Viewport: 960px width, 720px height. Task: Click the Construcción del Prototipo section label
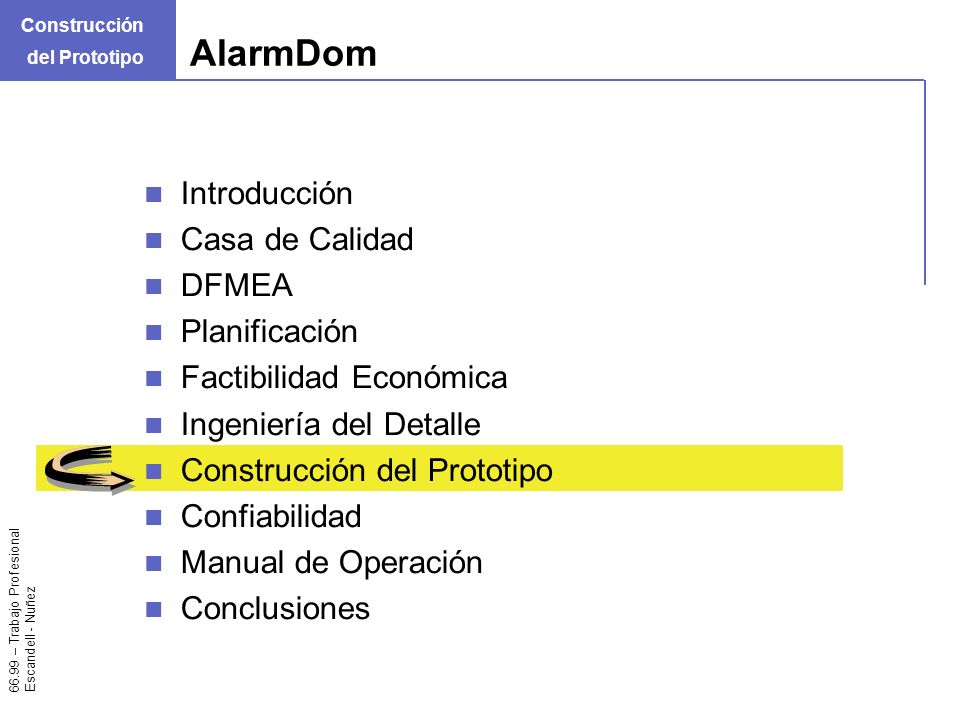83,41
